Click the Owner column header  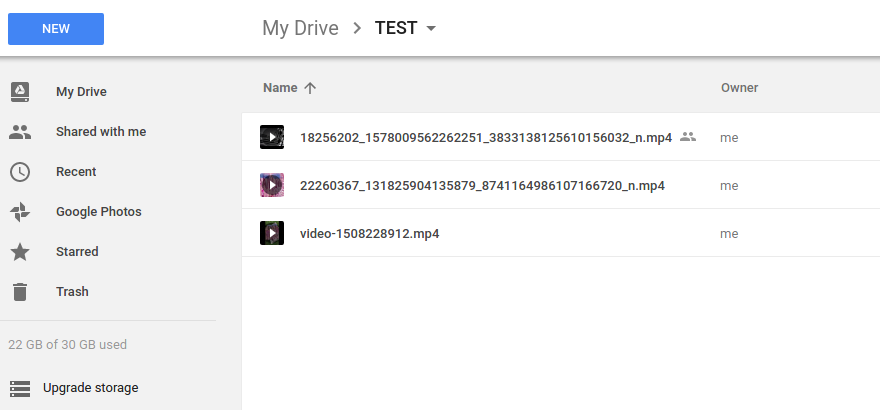pos(739,88)
